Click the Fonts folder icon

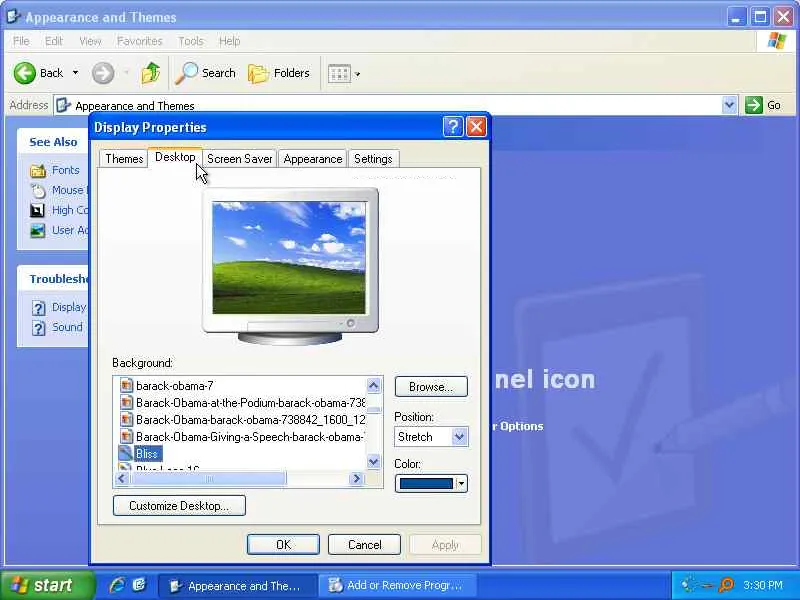pyautogui.click(x=38, y=170)
